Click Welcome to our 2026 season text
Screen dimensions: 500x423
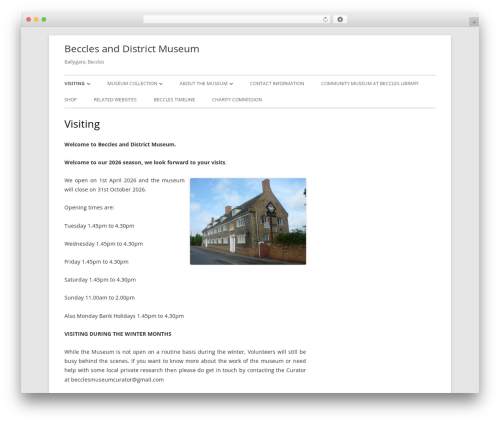[x=145, y=163]
